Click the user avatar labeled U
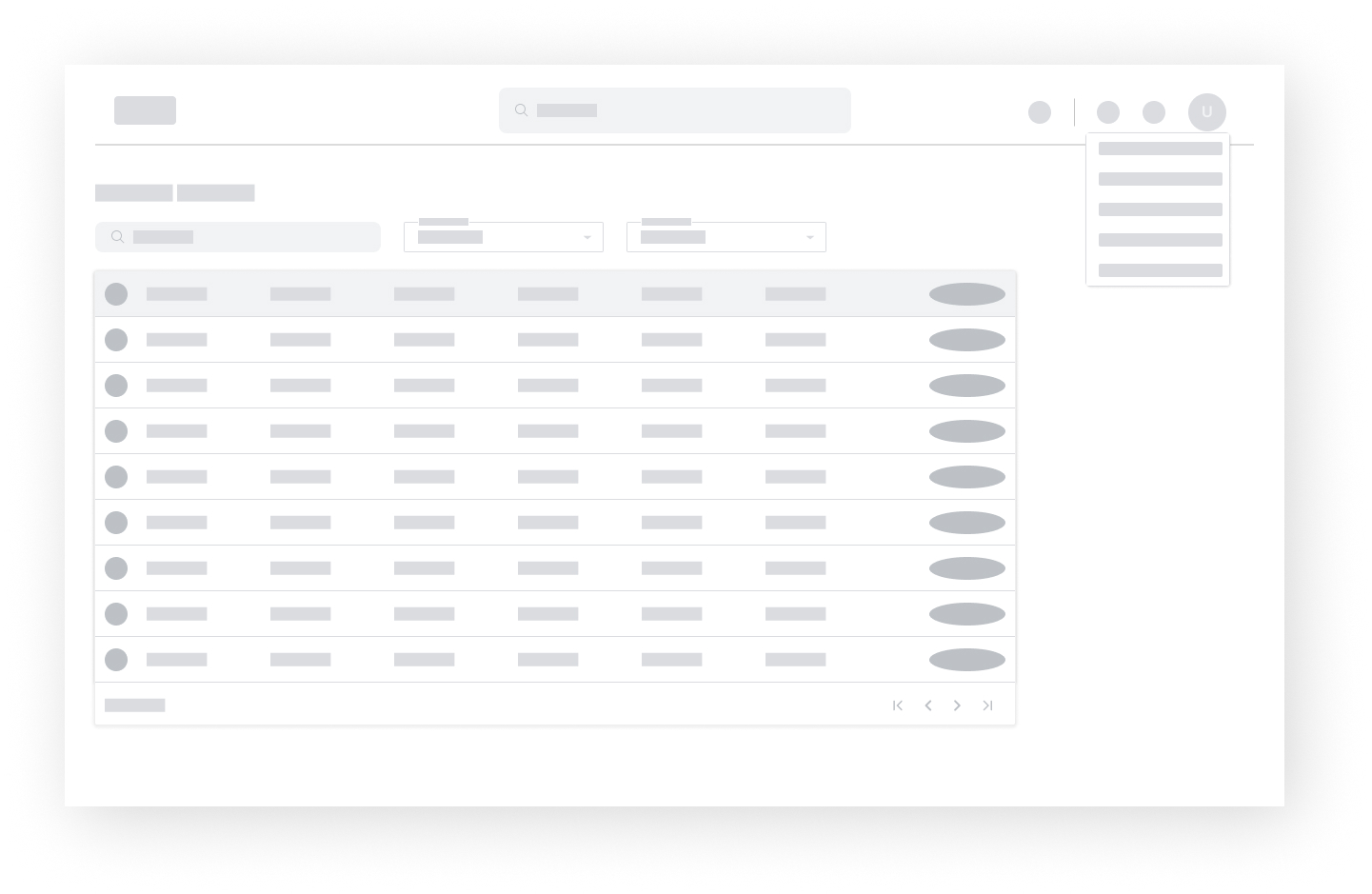 (1206, 112)
